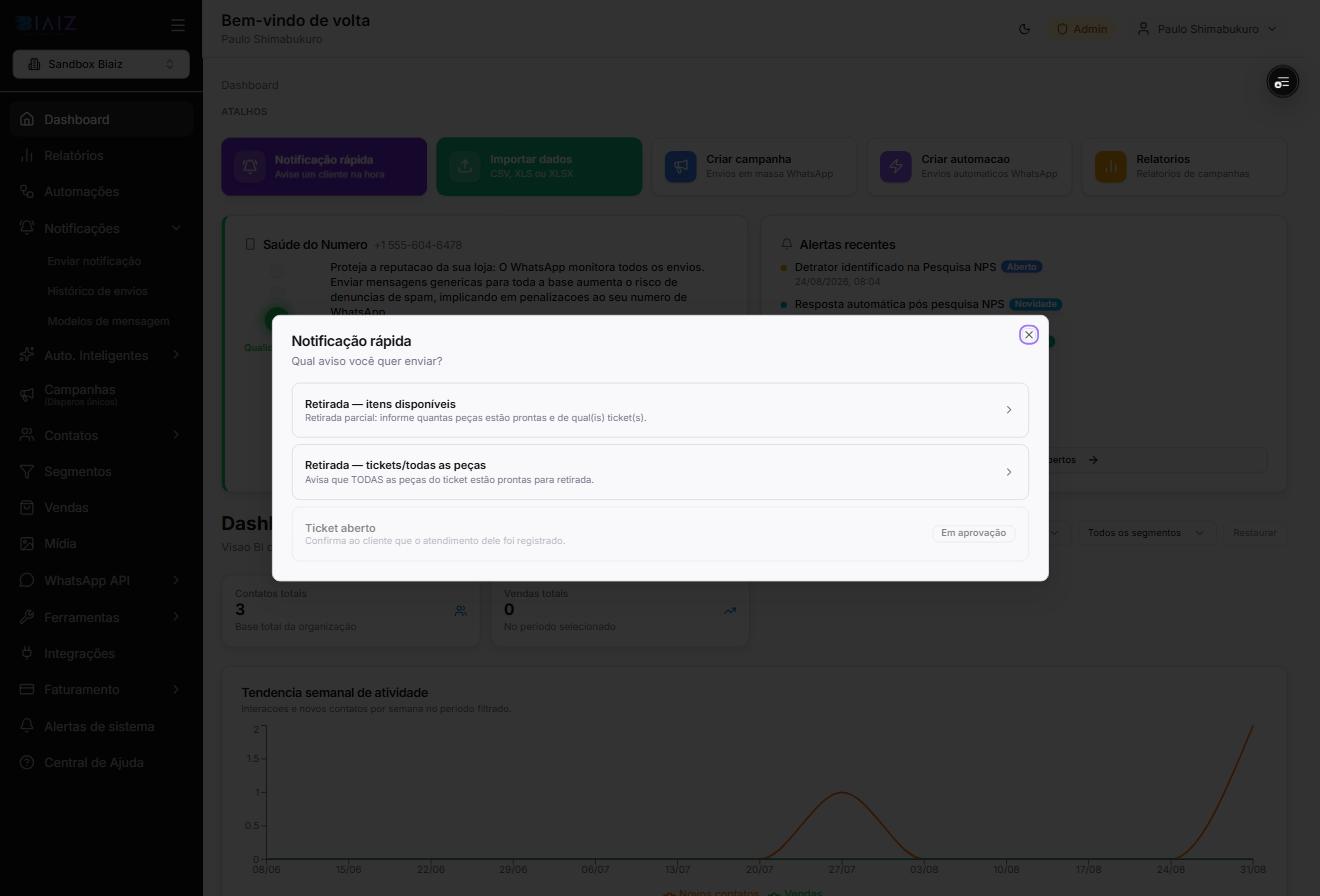Go to Dashboard in sidebar
The width and height of the screenshot is (1320, 896).
coord(101,119)
